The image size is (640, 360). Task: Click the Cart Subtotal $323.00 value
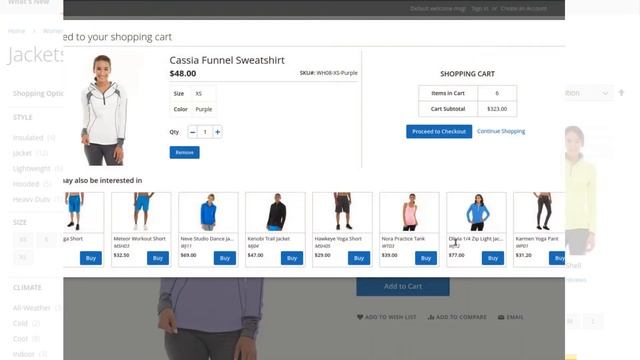(497, 109)
